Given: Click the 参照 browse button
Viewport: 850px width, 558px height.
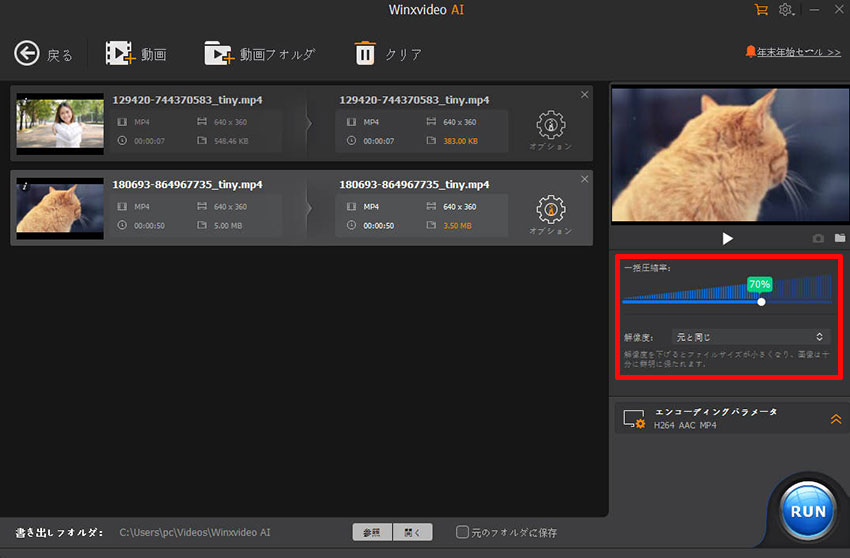Looking at the screenshot, I should click(372, 532).
